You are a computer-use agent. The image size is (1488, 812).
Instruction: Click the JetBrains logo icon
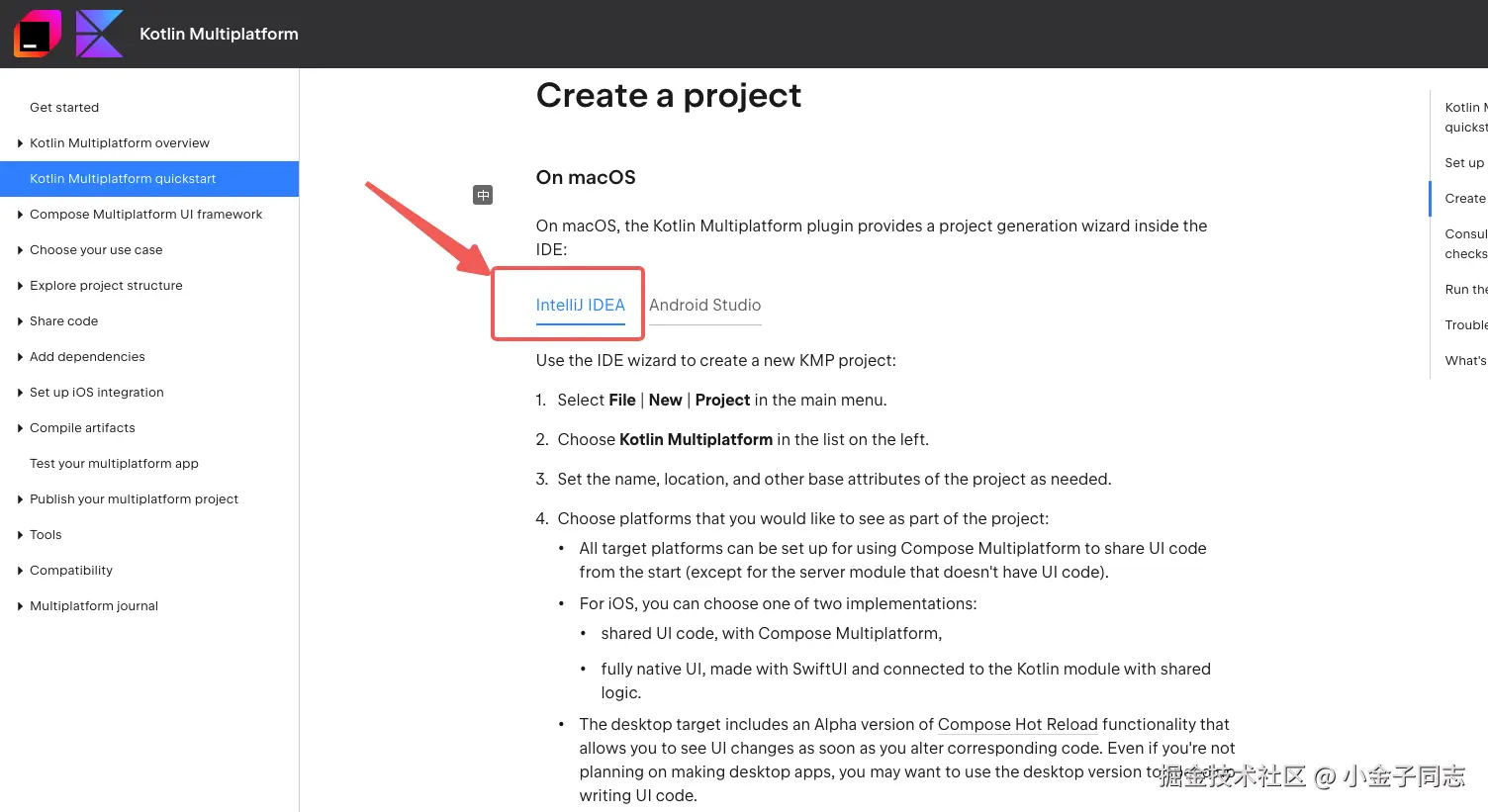37,34
